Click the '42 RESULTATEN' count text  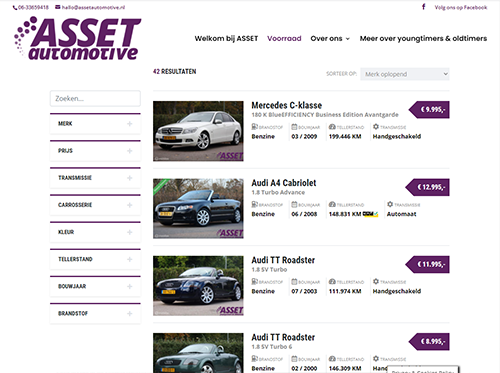click(175, 72)
